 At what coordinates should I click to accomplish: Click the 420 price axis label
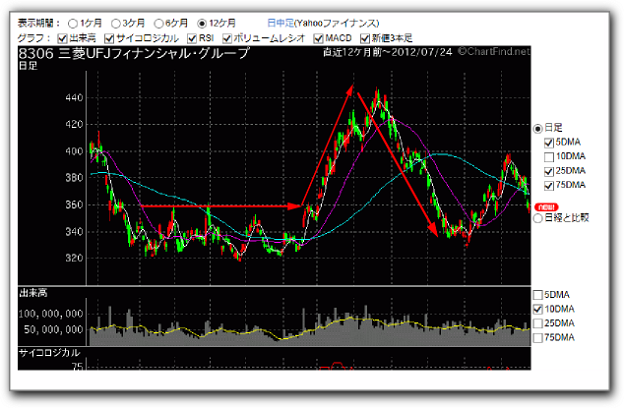[x=74, y=125]
